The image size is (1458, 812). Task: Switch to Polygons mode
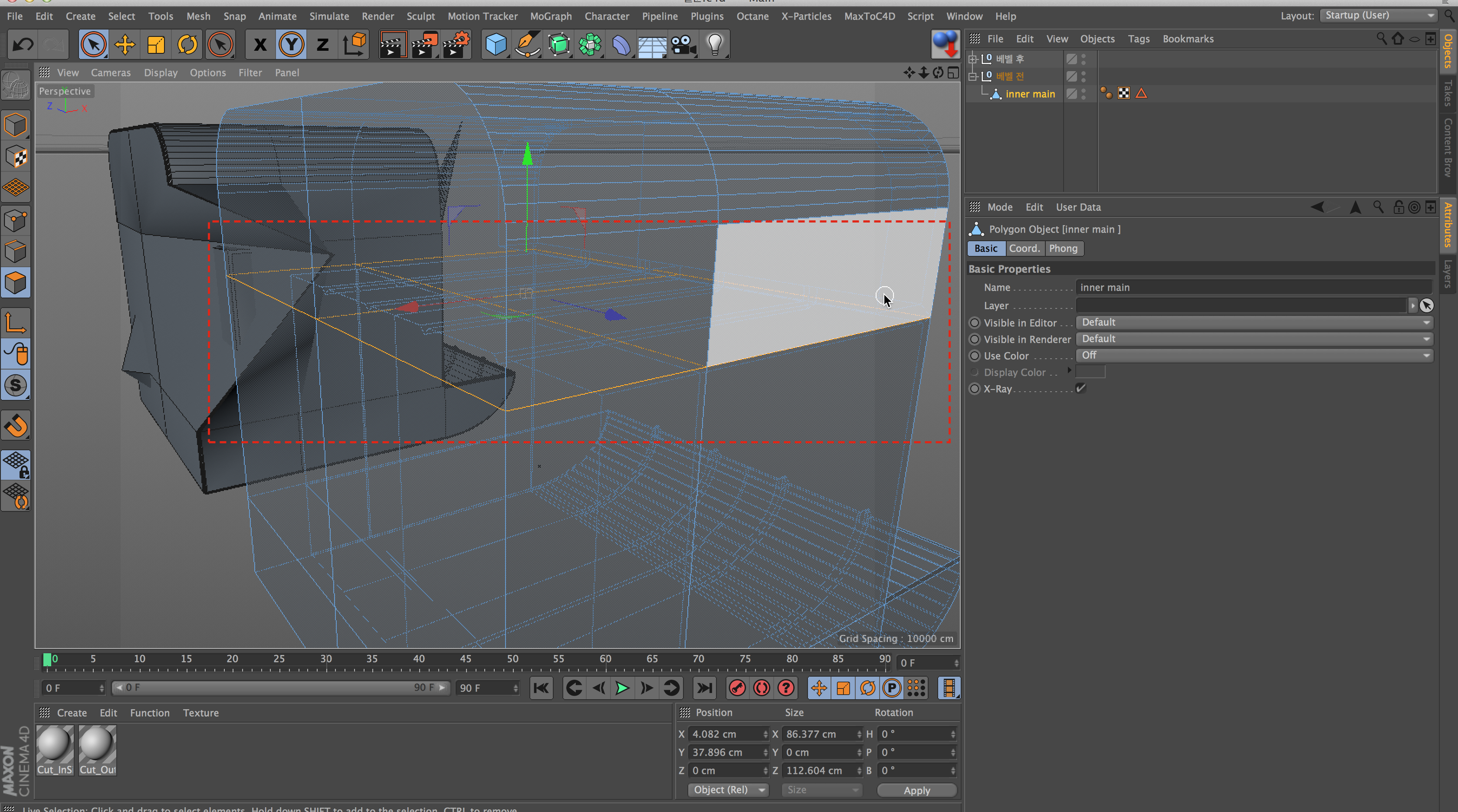pyautogui.click(x=16, y=282)
